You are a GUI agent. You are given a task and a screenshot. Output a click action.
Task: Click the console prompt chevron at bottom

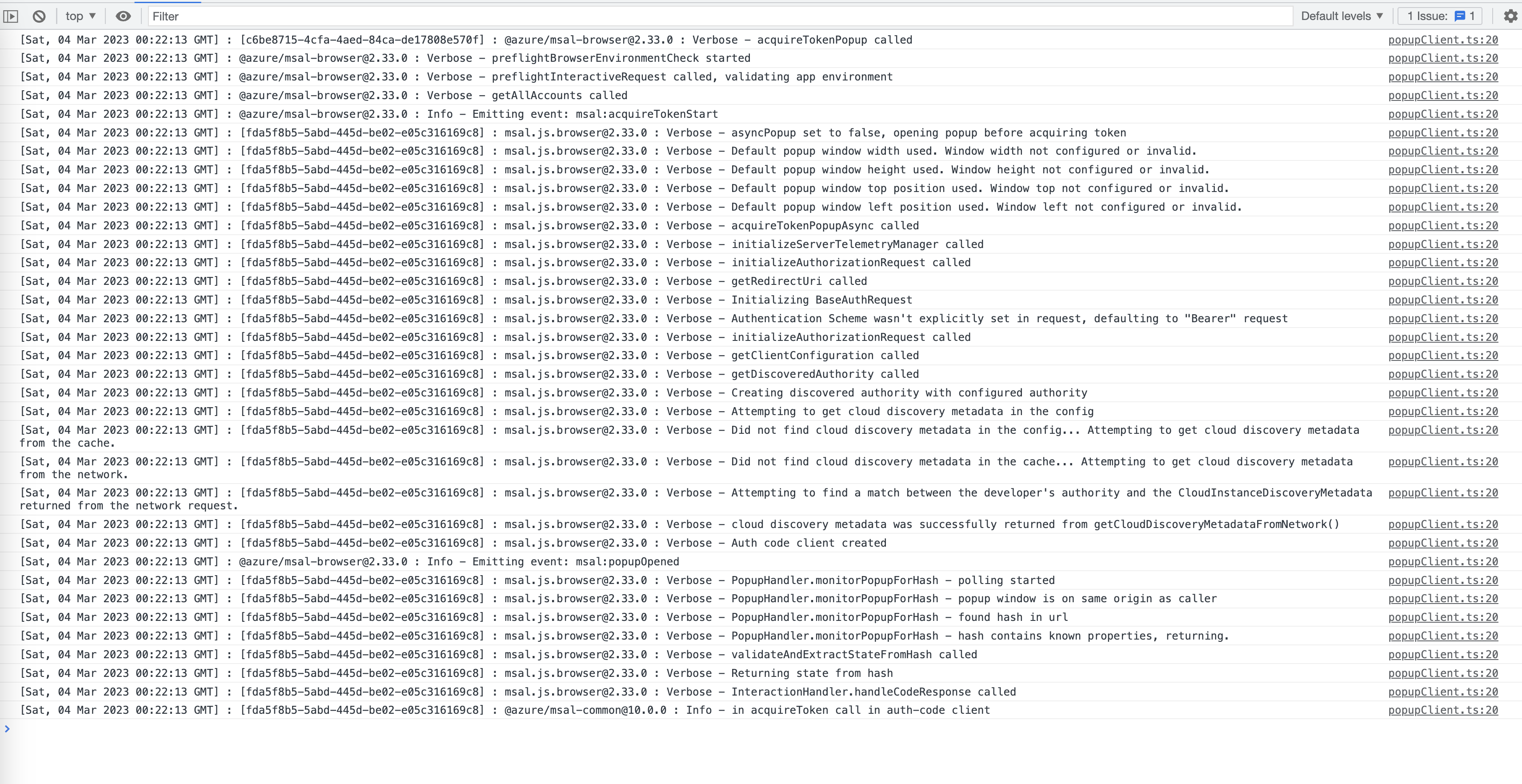pos(7,729)
